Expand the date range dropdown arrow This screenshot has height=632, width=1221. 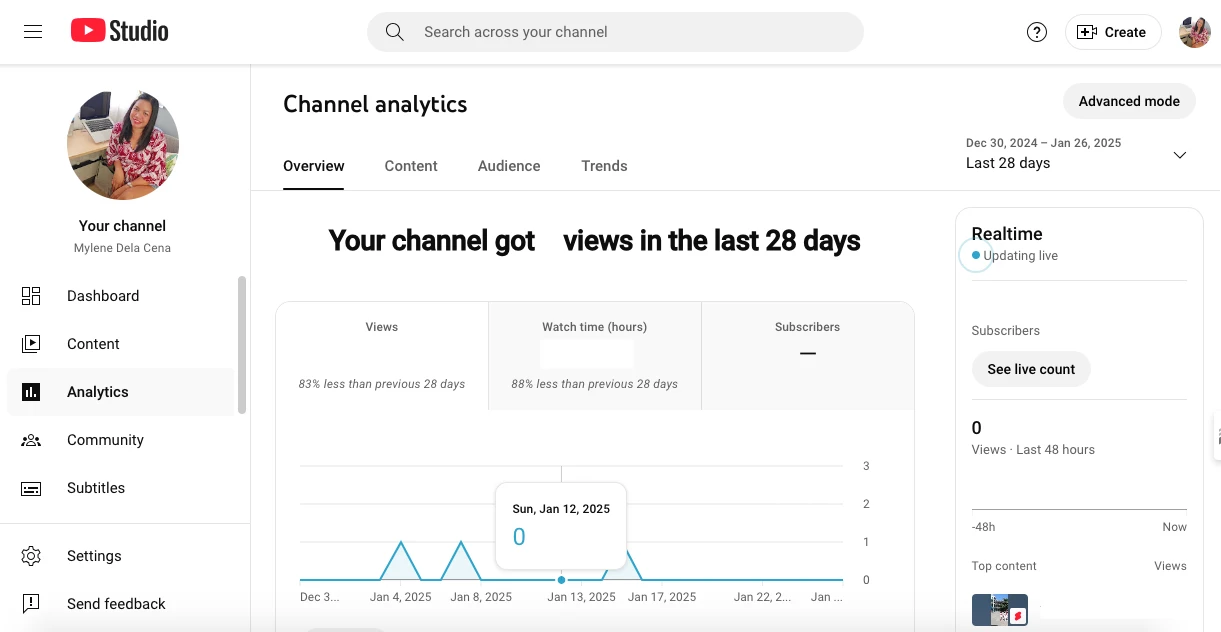tap(1180, 155)
